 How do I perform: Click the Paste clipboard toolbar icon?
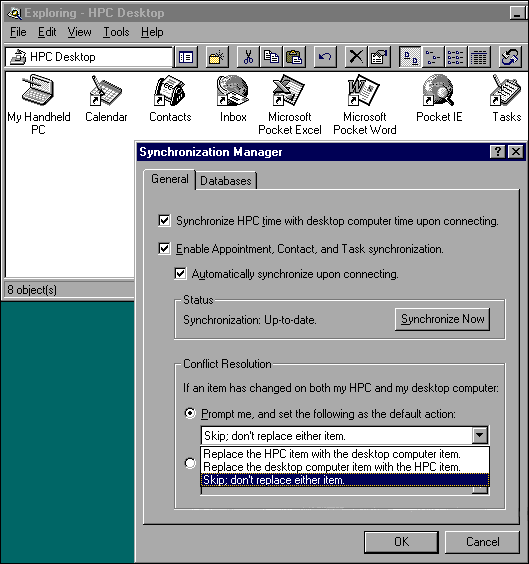point(294,57)
